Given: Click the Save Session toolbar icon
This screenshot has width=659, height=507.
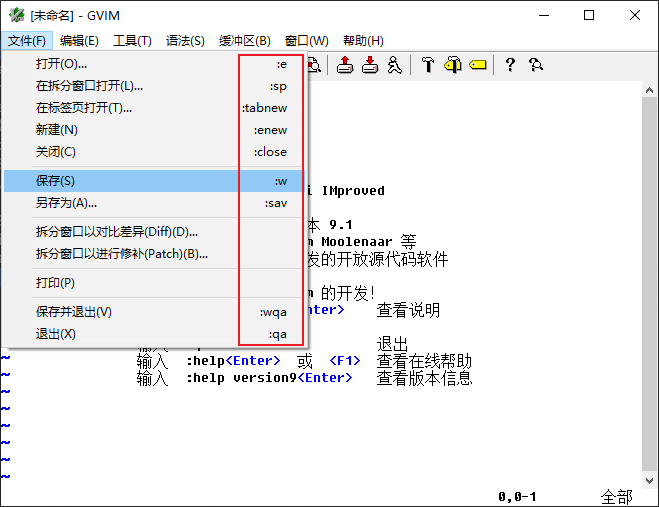Looking at the screenshot, I should click(x=370, y=65).
